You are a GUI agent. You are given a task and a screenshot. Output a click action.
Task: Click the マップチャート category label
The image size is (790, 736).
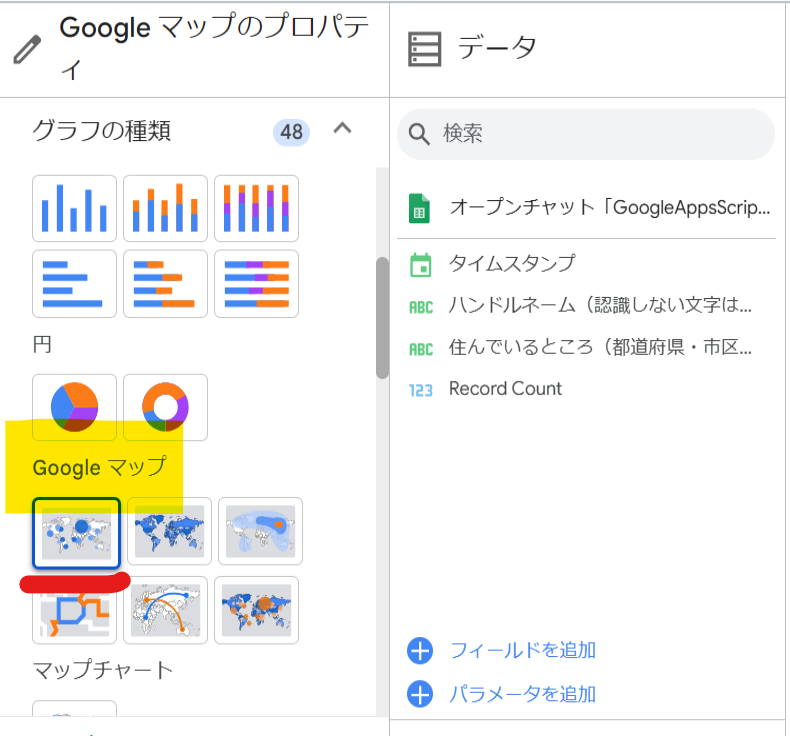[103, 670]
